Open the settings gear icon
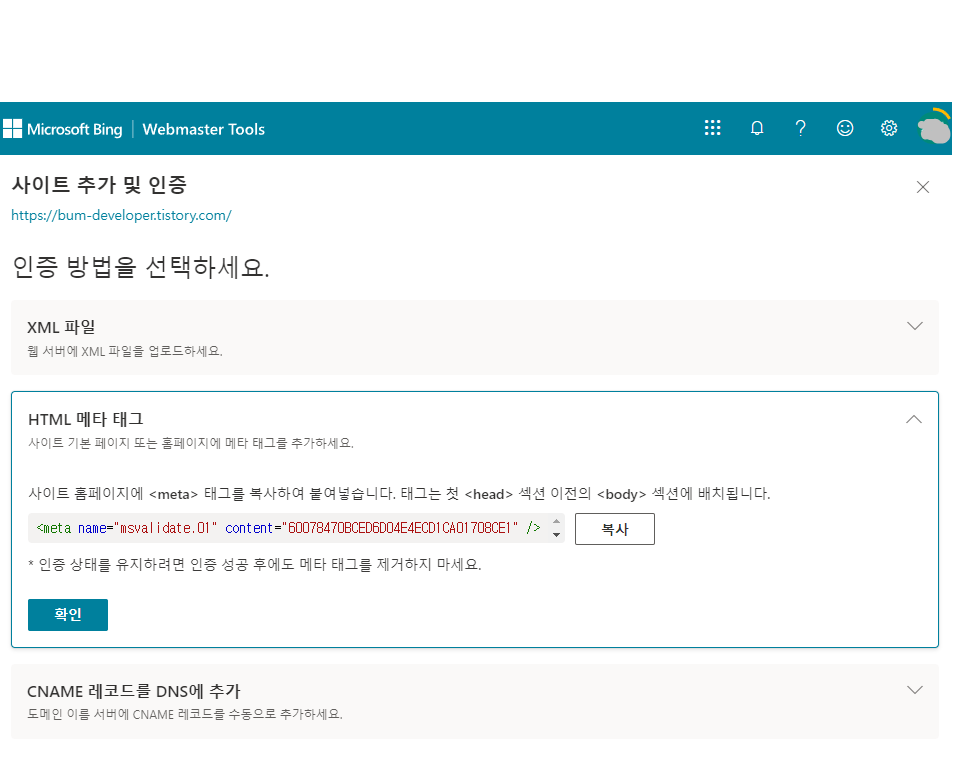Viewport: 956px width, 766px height. [x=889, y=128]
